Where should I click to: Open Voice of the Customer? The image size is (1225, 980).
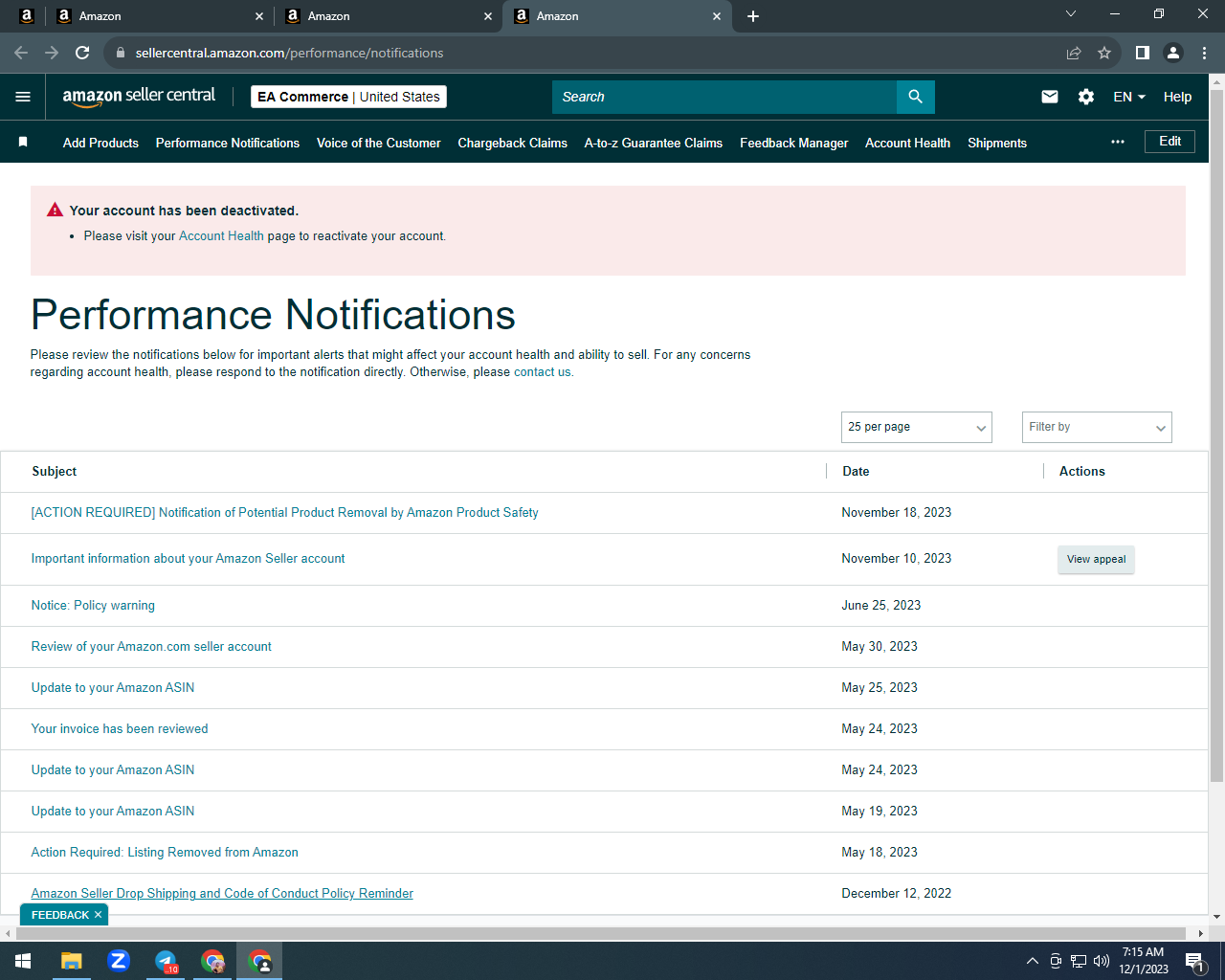[379, 143]
